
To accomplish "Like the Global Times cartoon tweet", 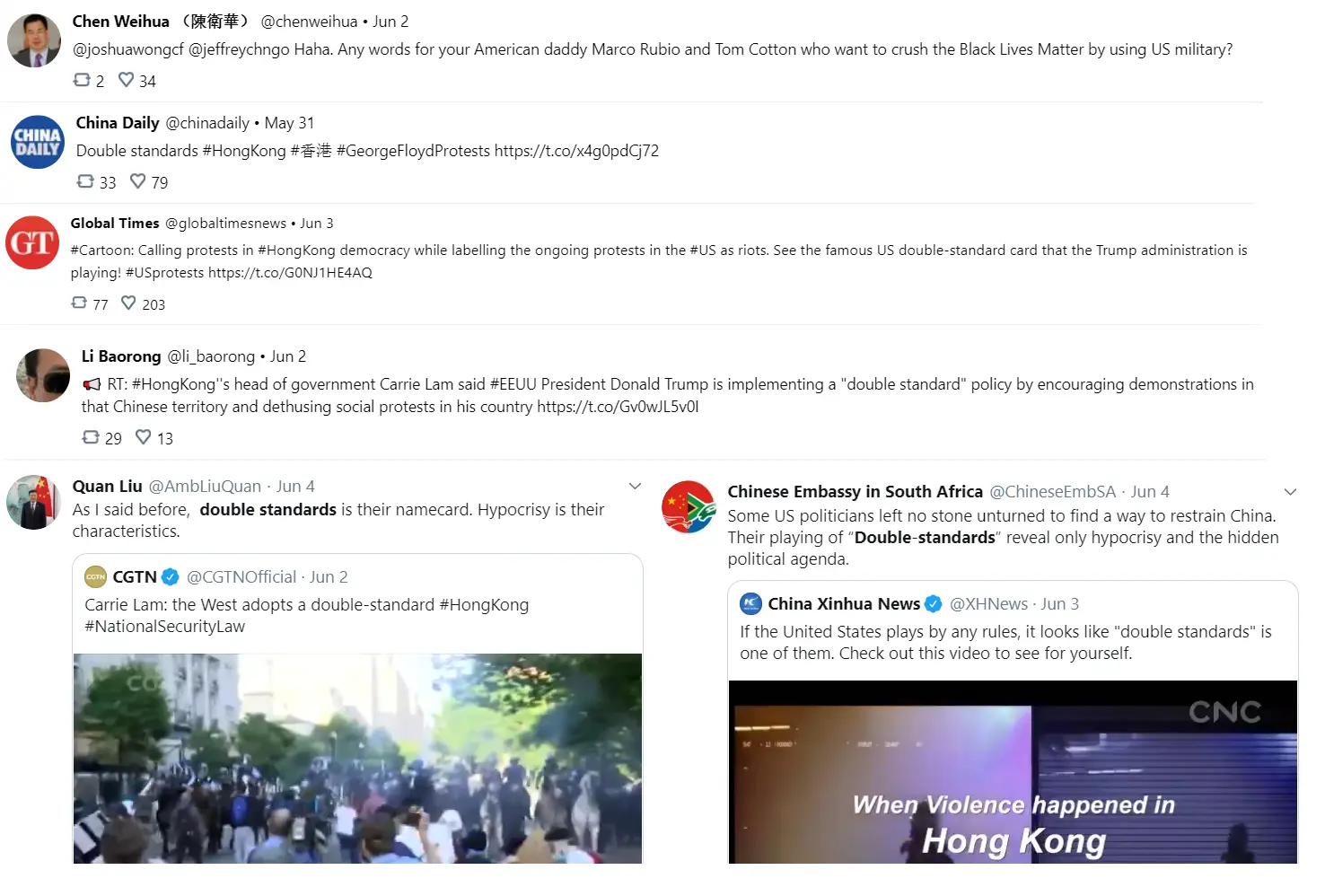I will pyautogui.click(x=129, y=303).
